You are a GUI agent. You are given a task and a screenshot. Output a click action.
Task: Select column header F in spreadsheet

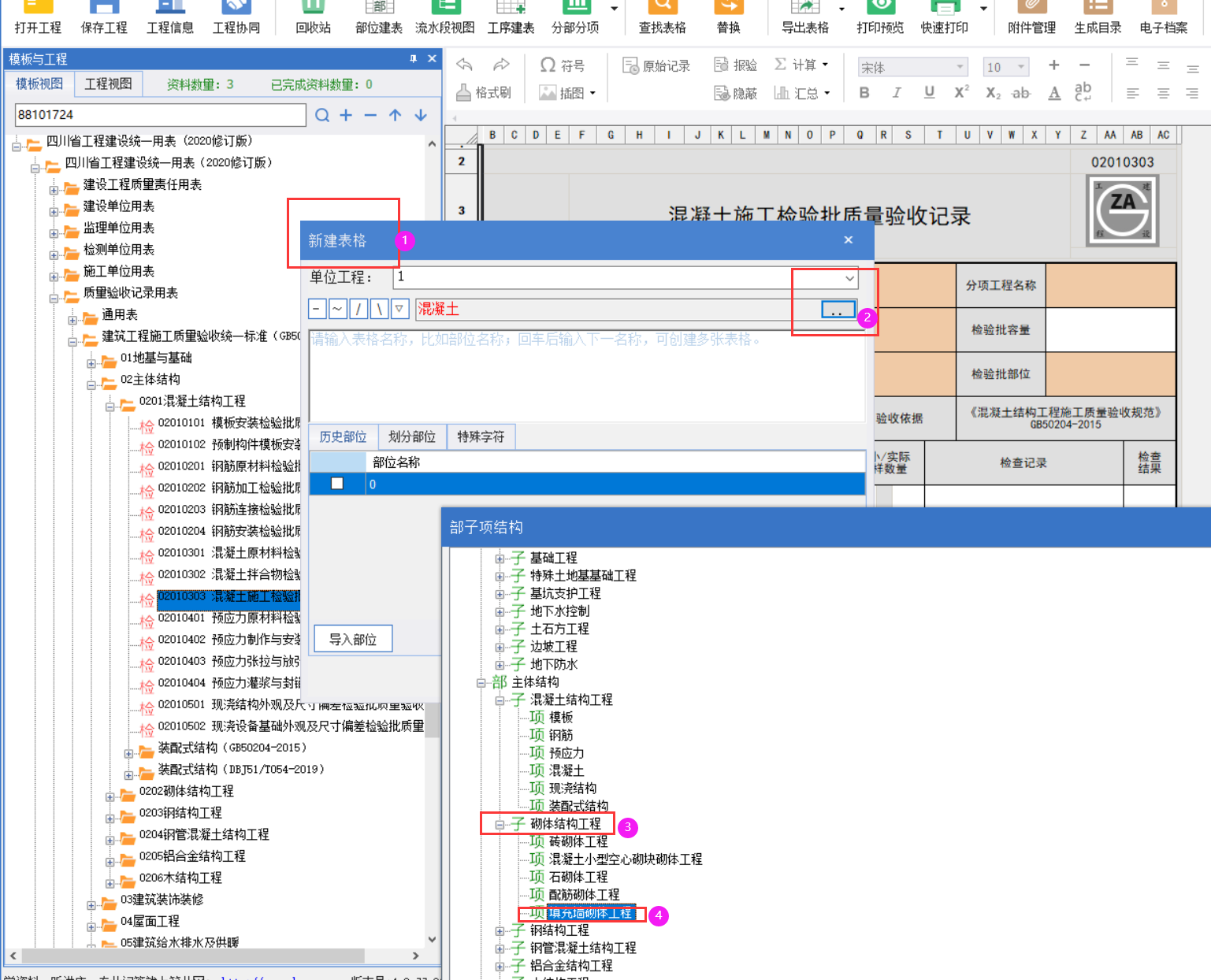click(581, 135)
